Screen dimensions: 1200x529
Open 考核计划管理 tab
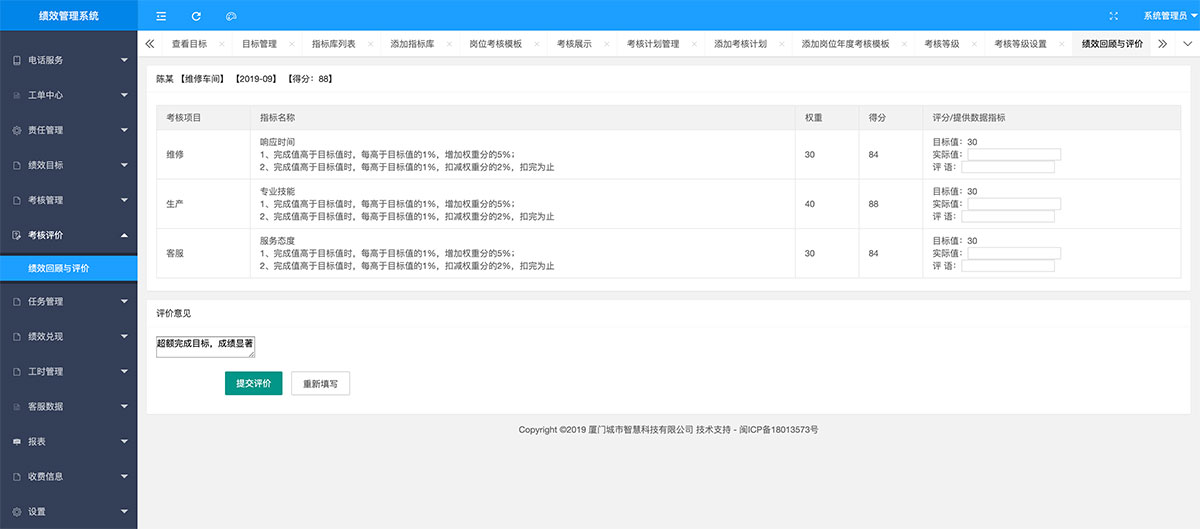coord(653,44)
